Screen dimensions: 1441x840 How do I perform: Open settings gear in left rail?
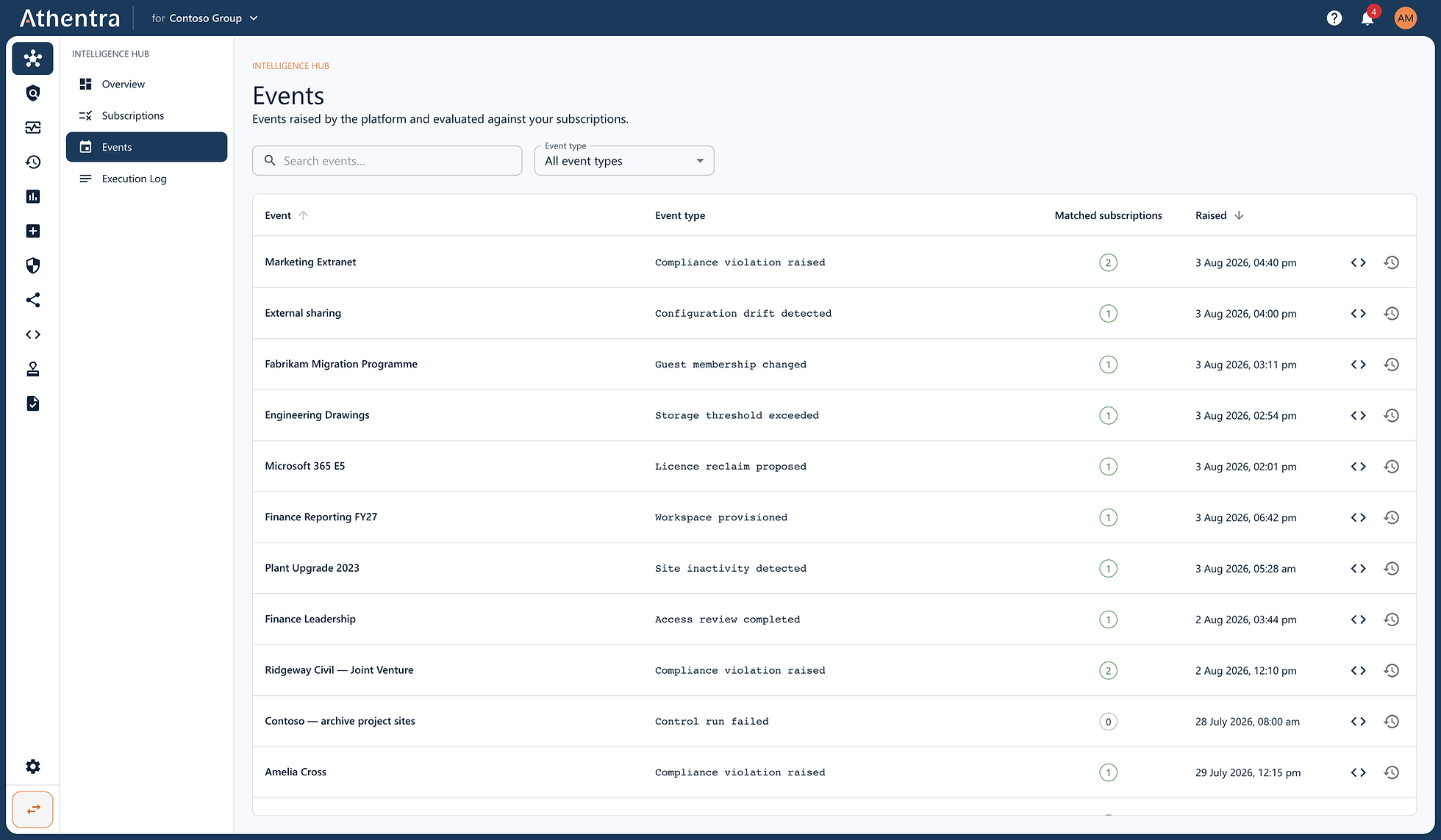pyautogui.click(x=32, y=767)
